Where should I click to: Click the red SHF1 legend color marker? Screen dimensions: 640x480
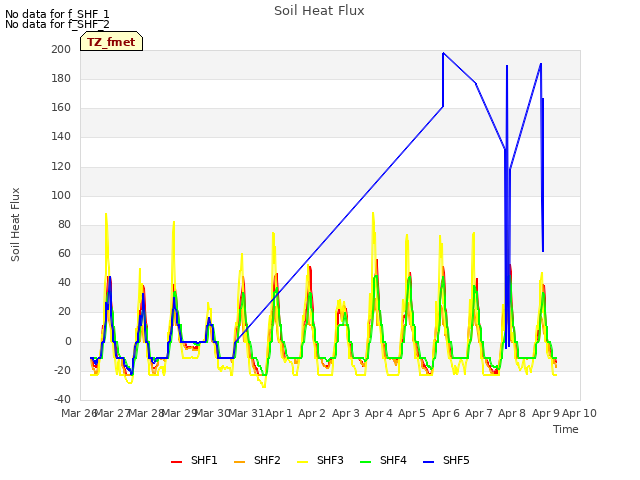point(176,462)
